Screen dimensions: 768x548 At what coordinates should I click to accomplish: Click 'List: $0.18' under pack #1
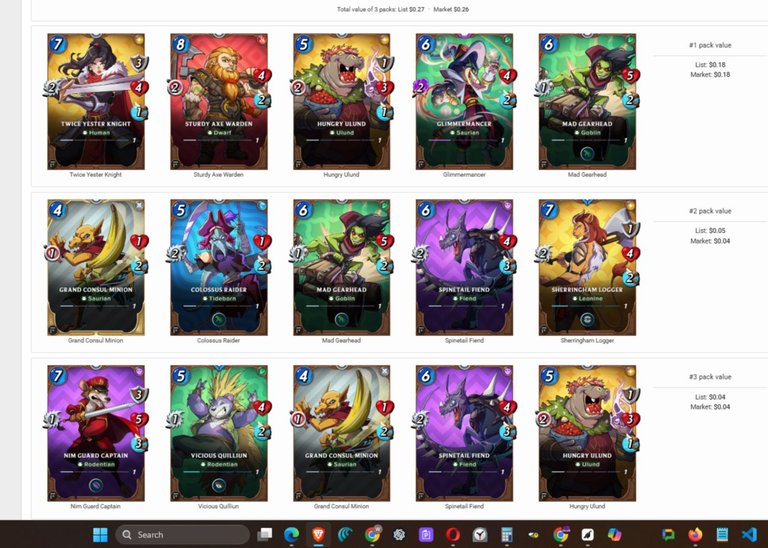[710, 65]
